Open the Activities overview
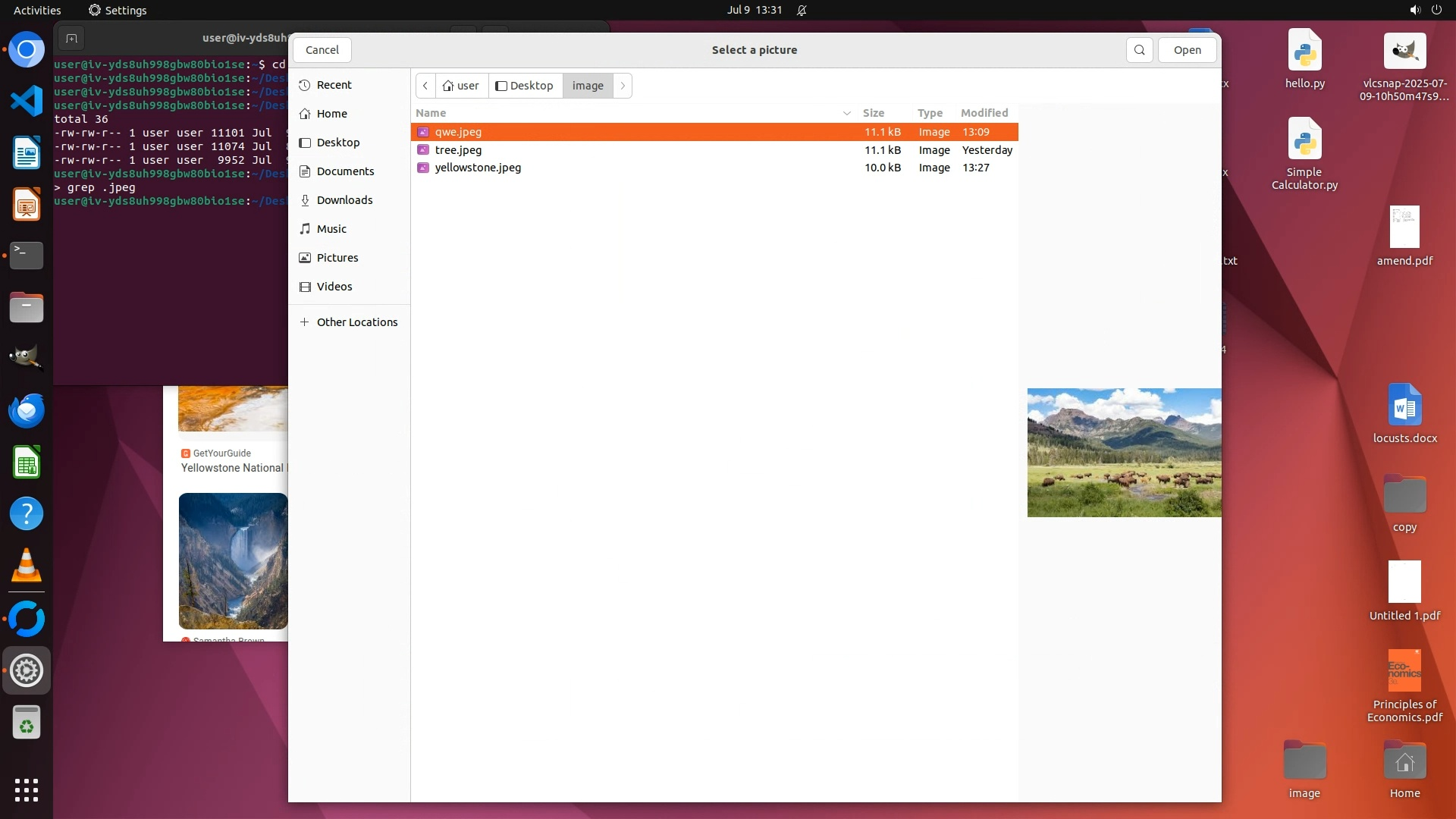 37,11
